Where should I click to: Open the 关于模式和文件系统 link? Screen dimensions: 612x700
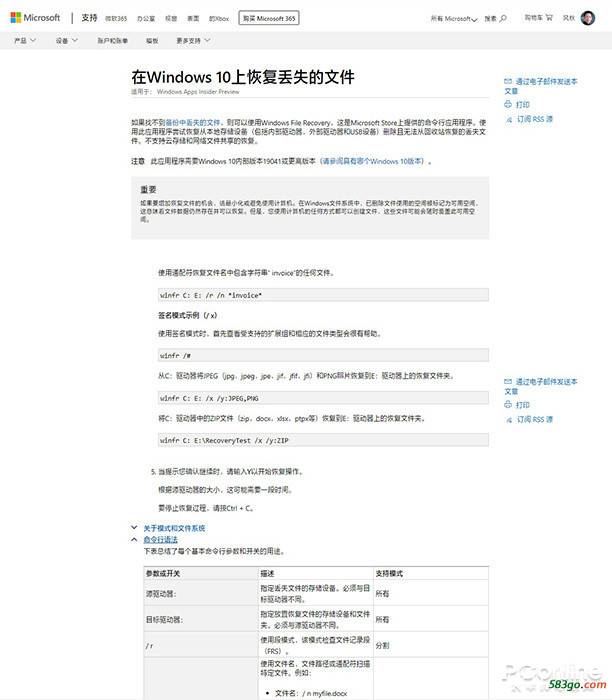tap(174, 528)
